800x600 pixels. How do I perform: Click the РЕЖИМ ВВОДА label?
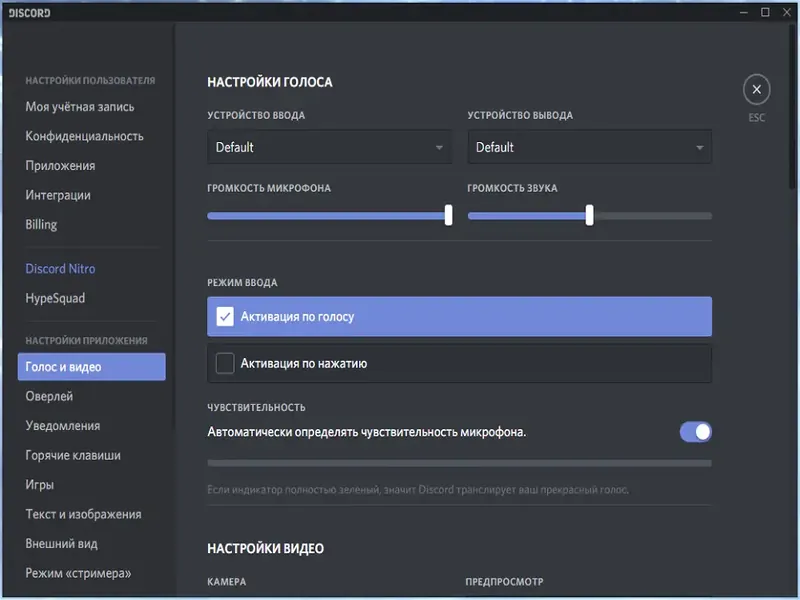[x=242, y=283]
